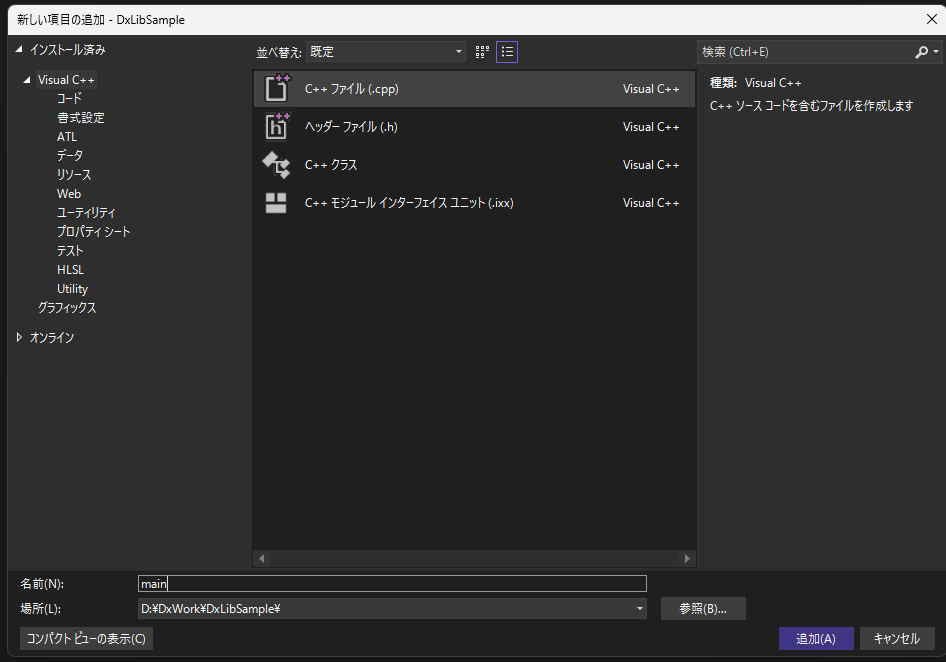
Task: Click the template list horizontal scrollbar track
Action: click(474, 559)
